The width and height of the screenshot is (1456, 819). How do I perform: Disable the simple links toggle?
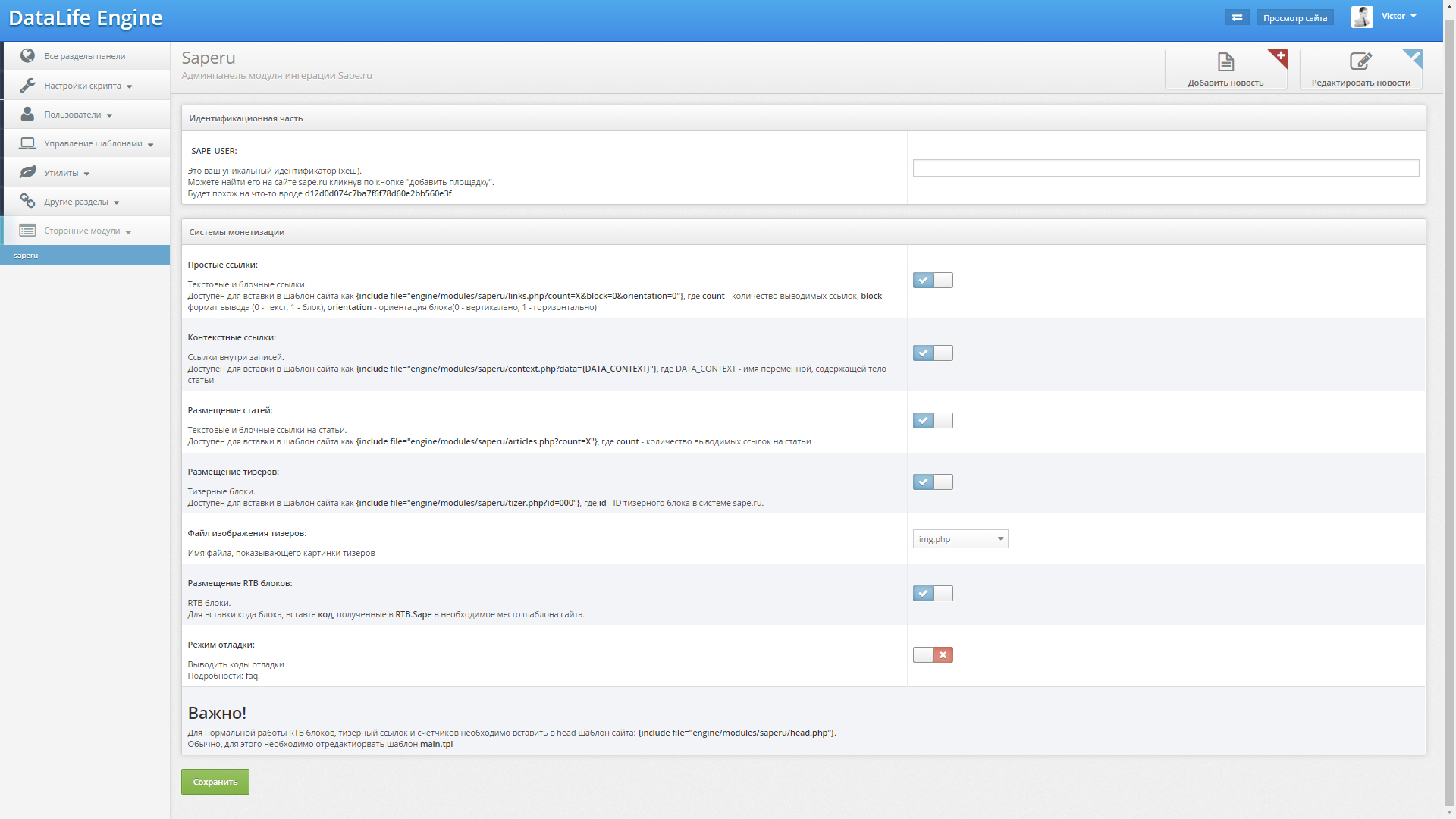pos(933,281)
